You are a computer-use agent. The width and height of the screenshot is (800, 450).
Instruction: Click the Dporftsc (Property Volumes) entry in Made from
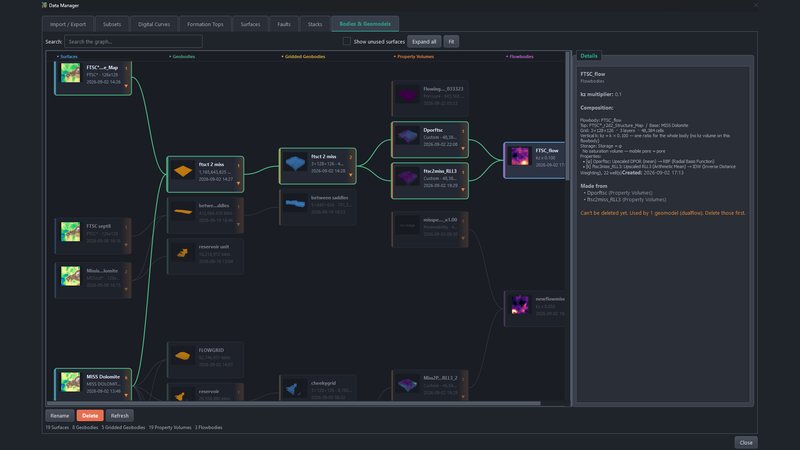[x=619, y=193]
